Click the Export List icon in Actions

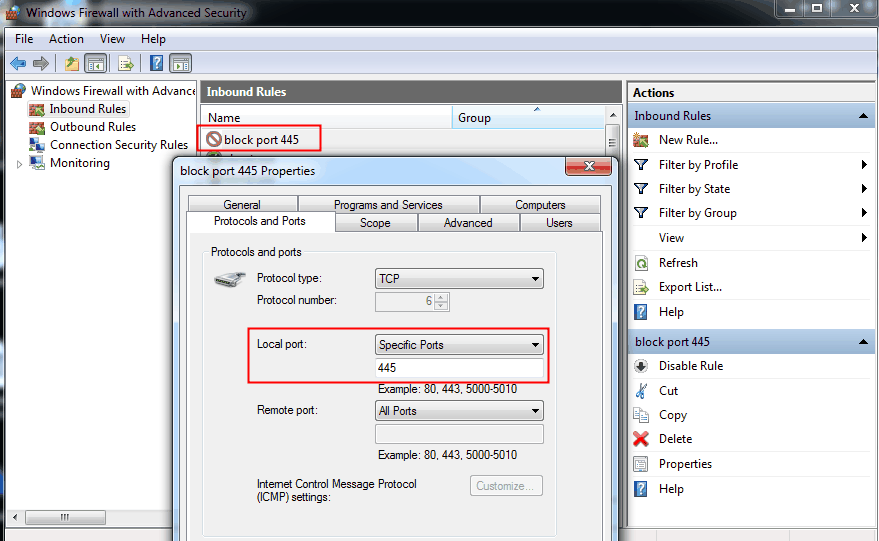[641, 287]
